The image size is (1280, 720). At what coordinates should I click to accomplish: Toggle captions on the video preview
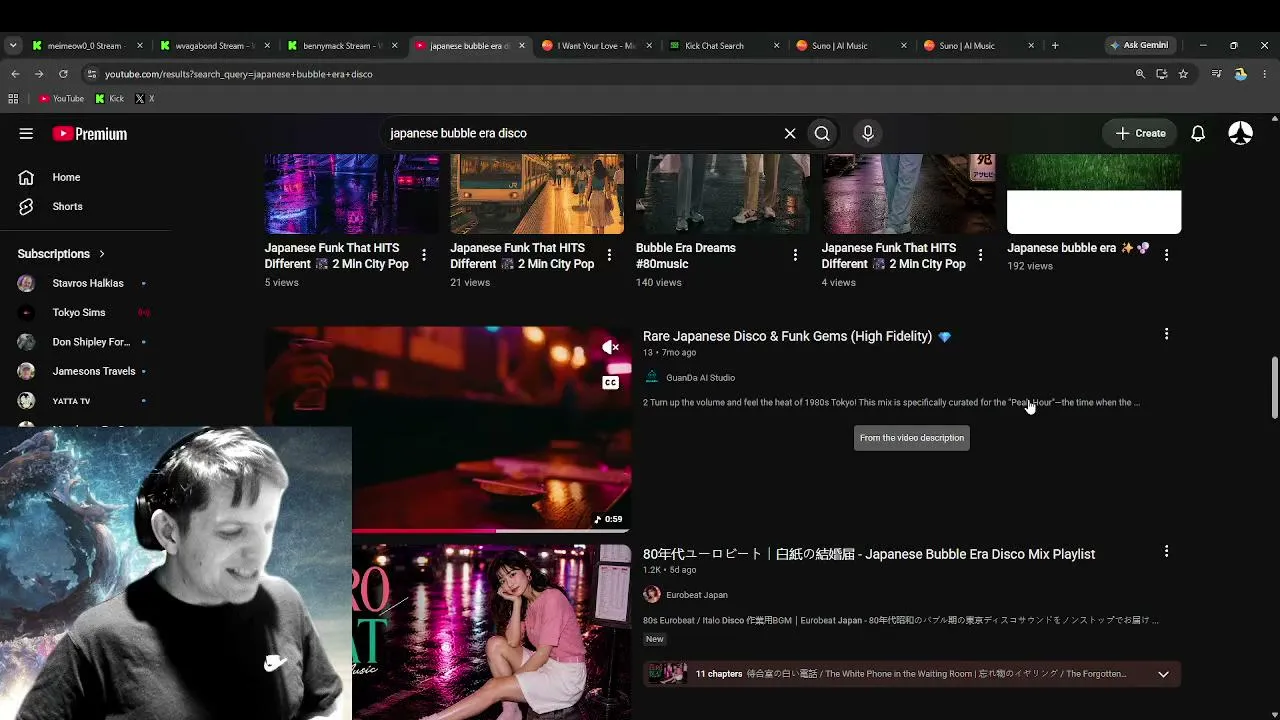pyautogui.click(x=610, y=382)
